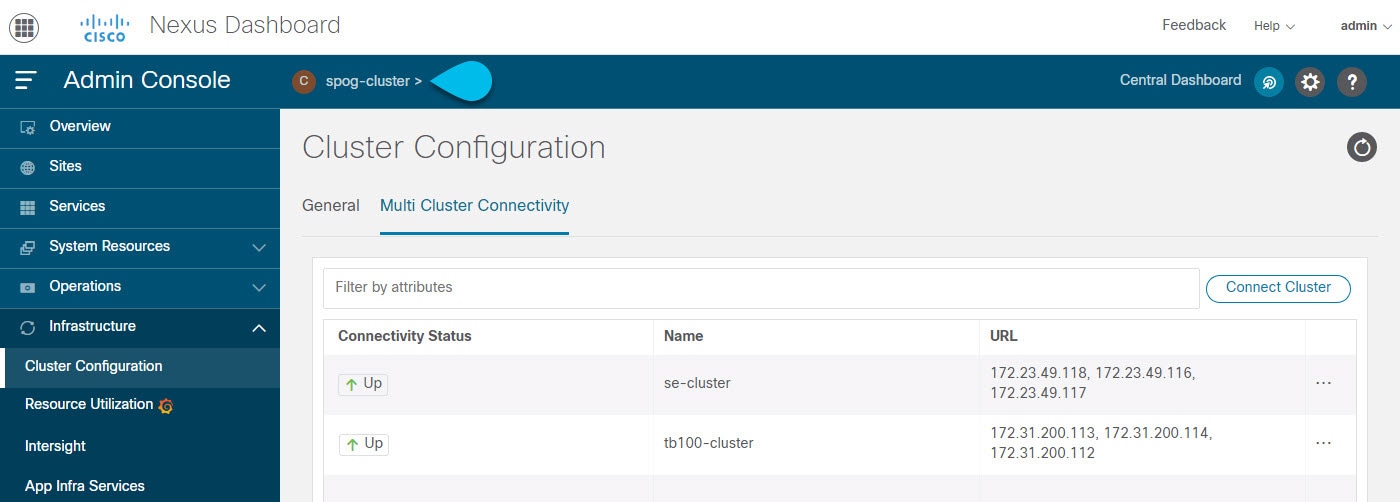Open the admin user dropdown
Viewport: 1400px width, 502px height.
1366,26
